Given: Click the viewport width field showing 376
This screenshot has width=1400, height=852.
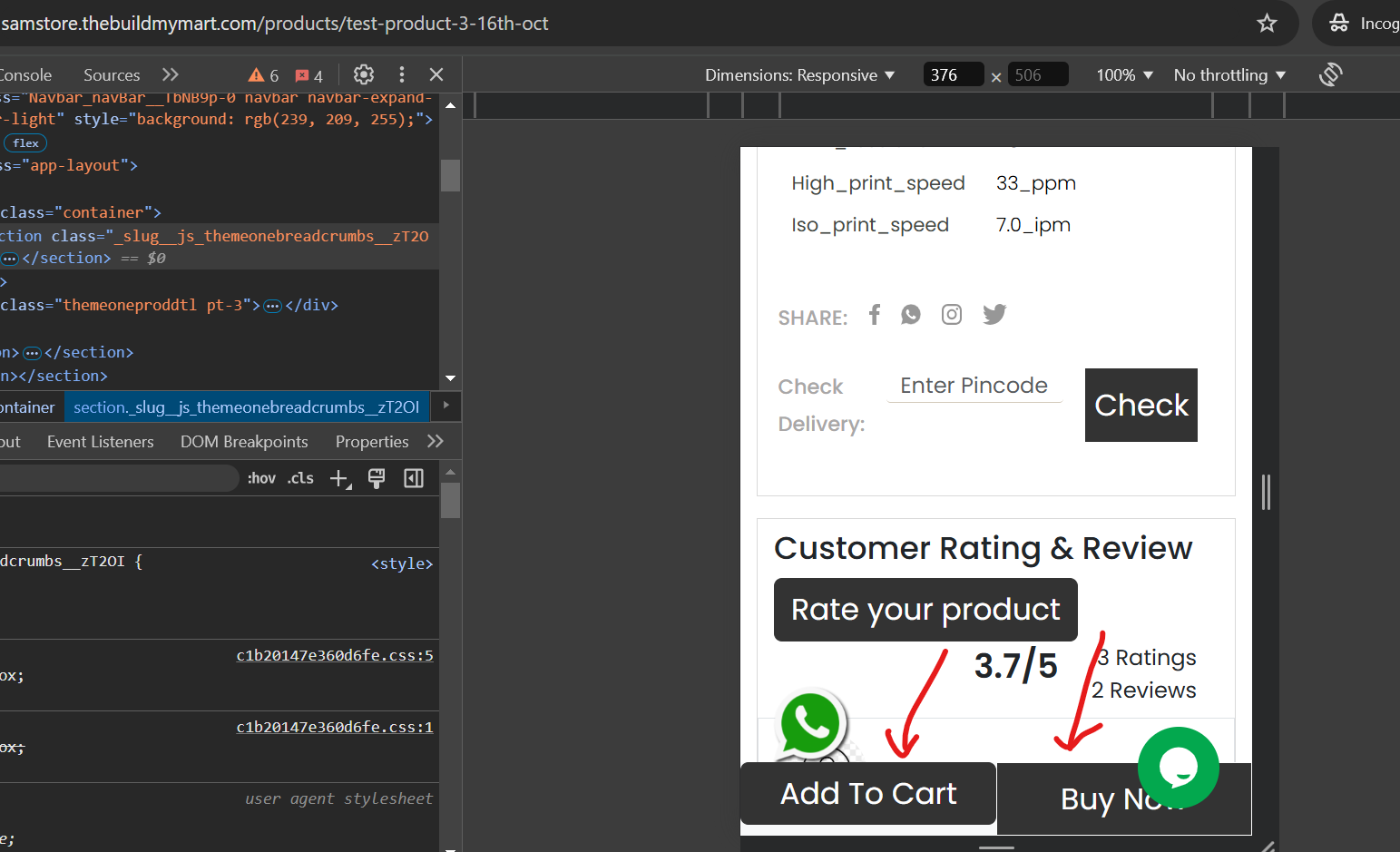Looking at the screenshot, I should click(953, 75).
